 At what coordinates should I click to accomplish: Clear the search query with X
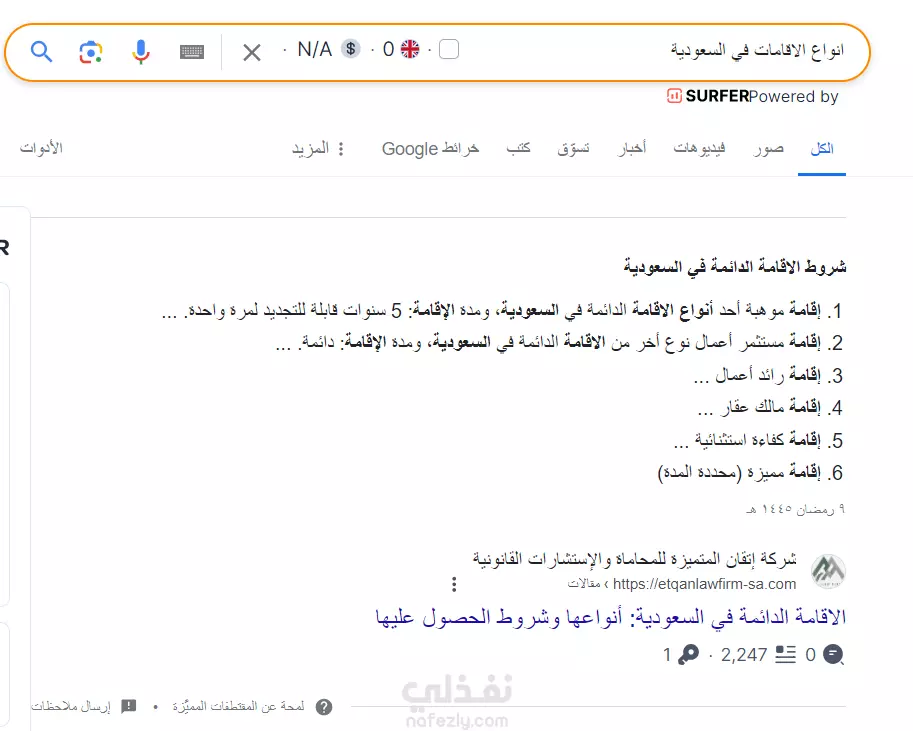[x=252, y=53]
